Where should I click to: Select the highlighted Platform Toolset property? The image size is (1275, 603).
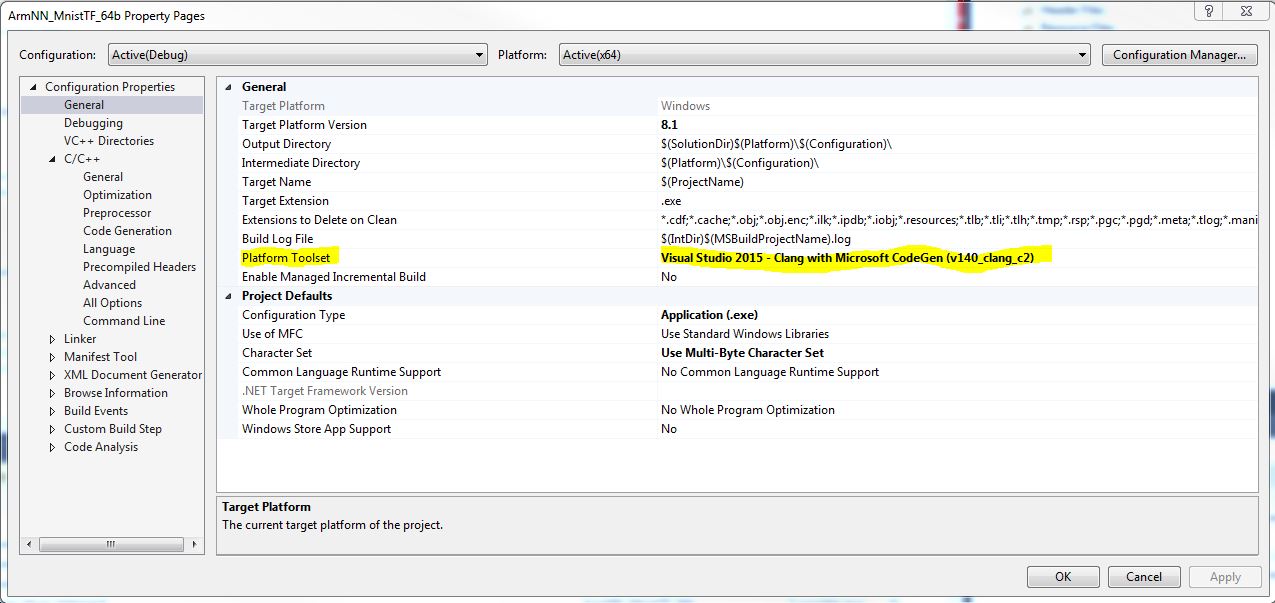[x=286, y=257]
